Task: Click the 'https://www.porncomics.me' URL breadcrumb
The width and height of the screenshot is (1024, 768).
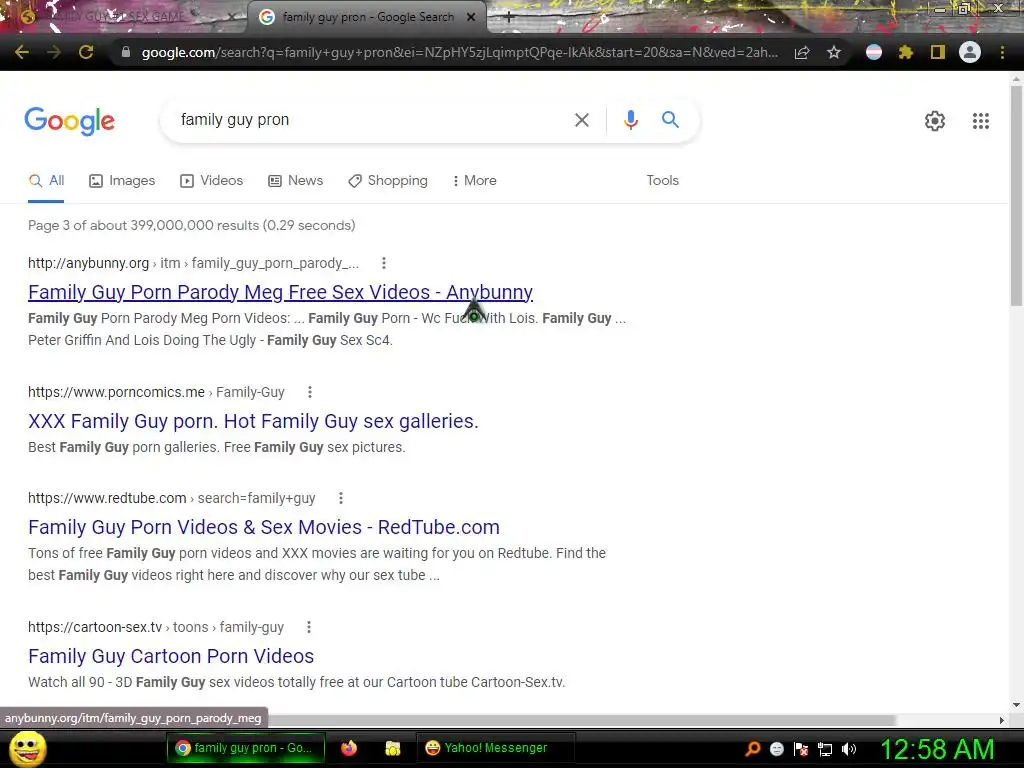Action: [x=116, y=392]
